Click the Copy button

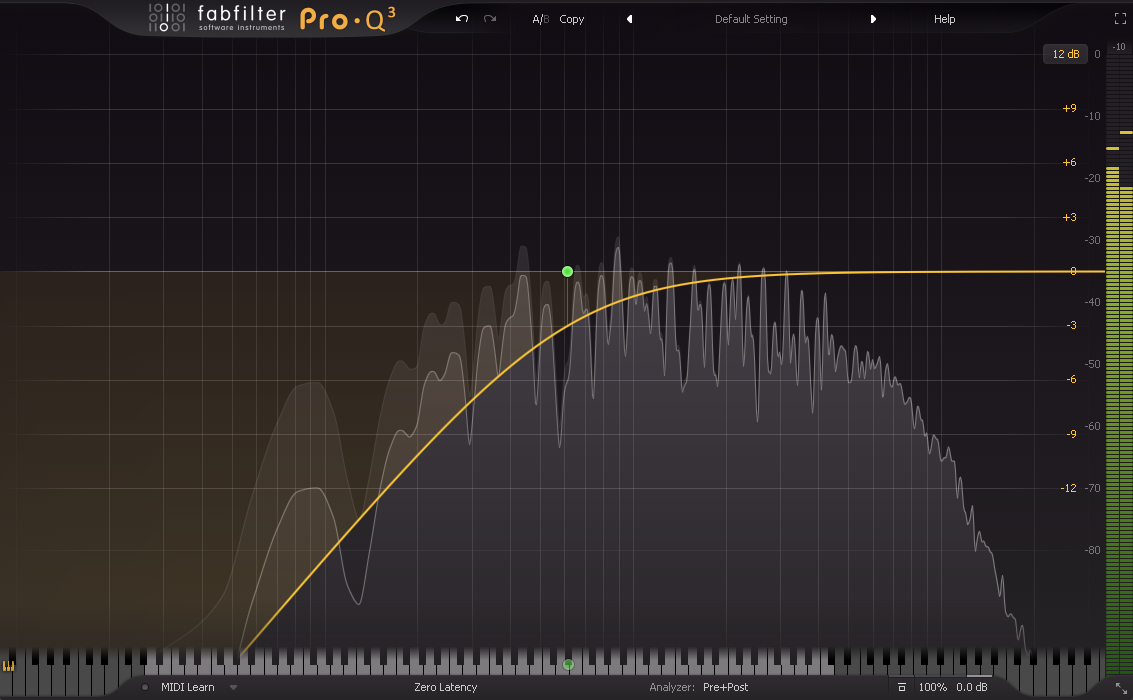572,20
